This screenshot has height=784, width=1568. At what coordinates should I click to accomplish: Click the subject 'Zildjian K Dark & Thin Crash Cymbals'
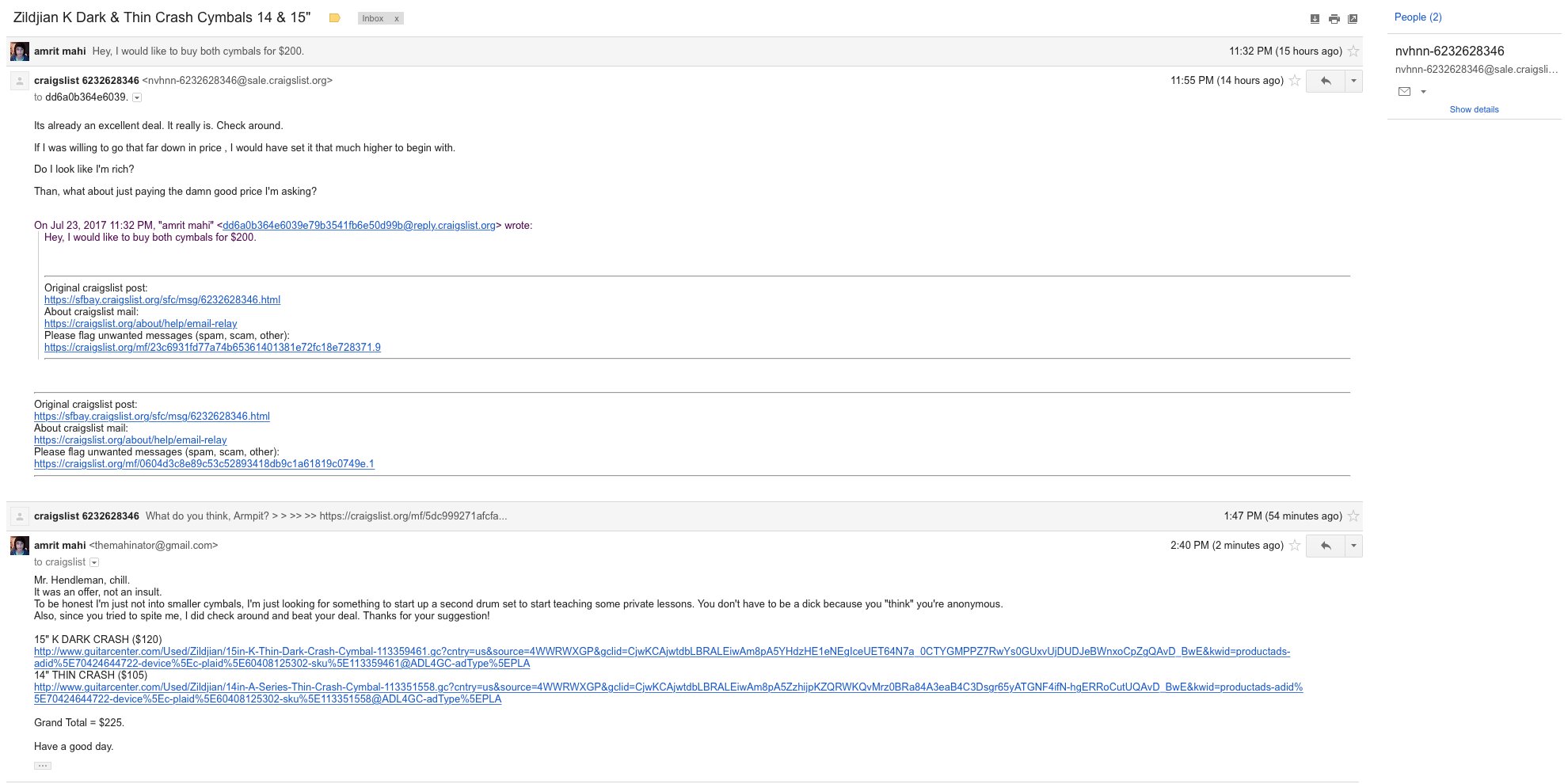click(x=162, y=17)
